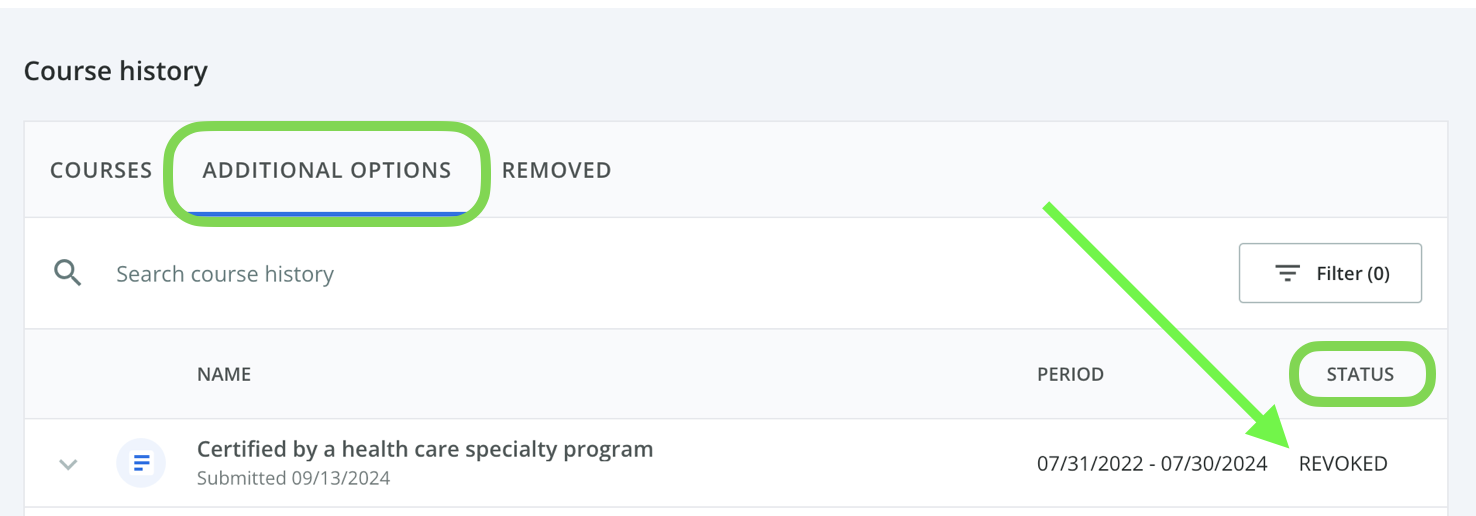The width and height of the screenshot is (1476, 516).
Task: Click the blue document icon in row
Action: [141, 463]
